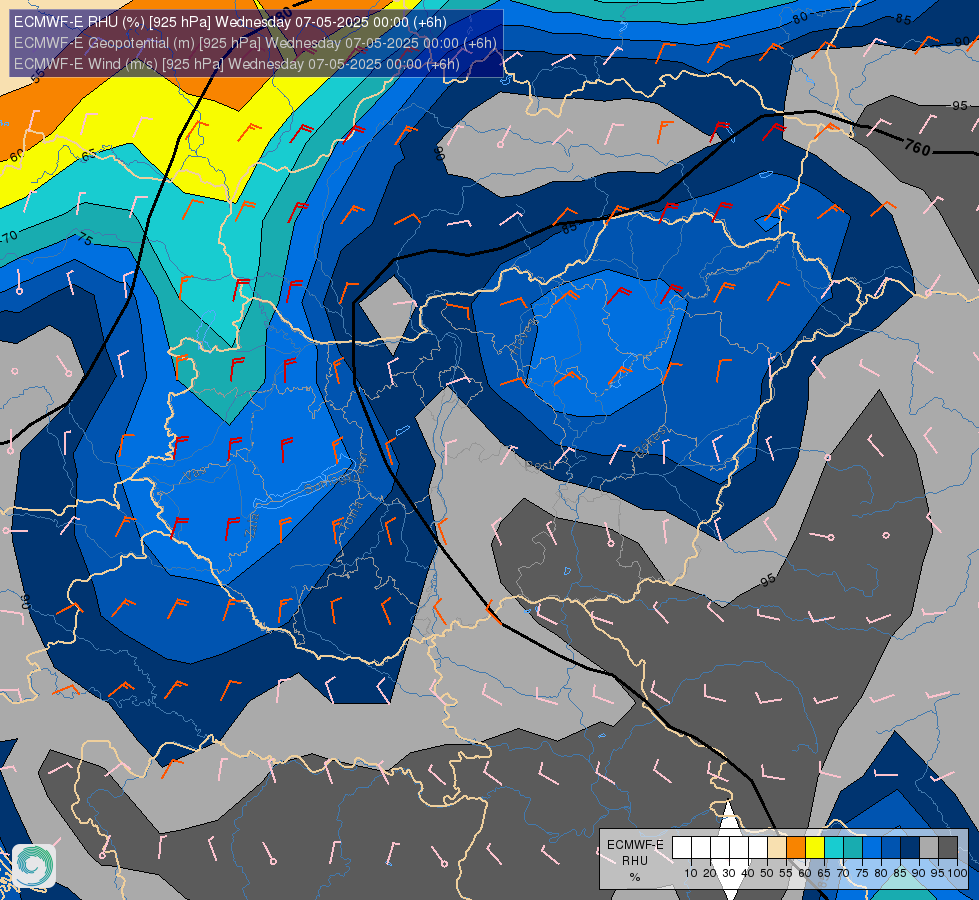Click the 60 contour label in orange area
The height and width of the screenshot is (900, 979).
(x=17, y=154)
